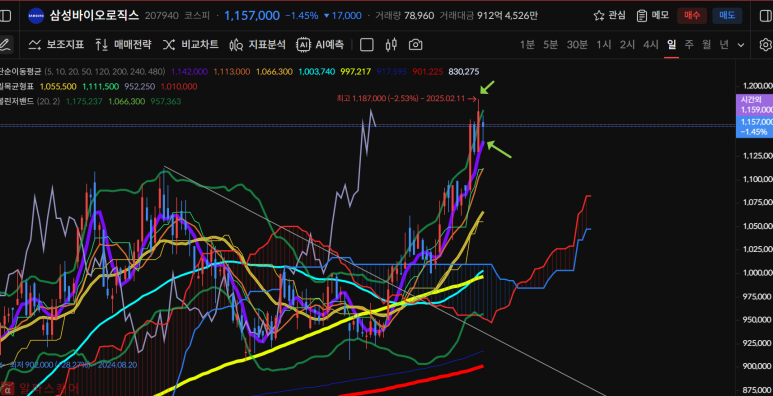This screenshot has height=396, width=773.
Task: Switch to 1시 hourly interval
Action: click(x=603, y=45)
